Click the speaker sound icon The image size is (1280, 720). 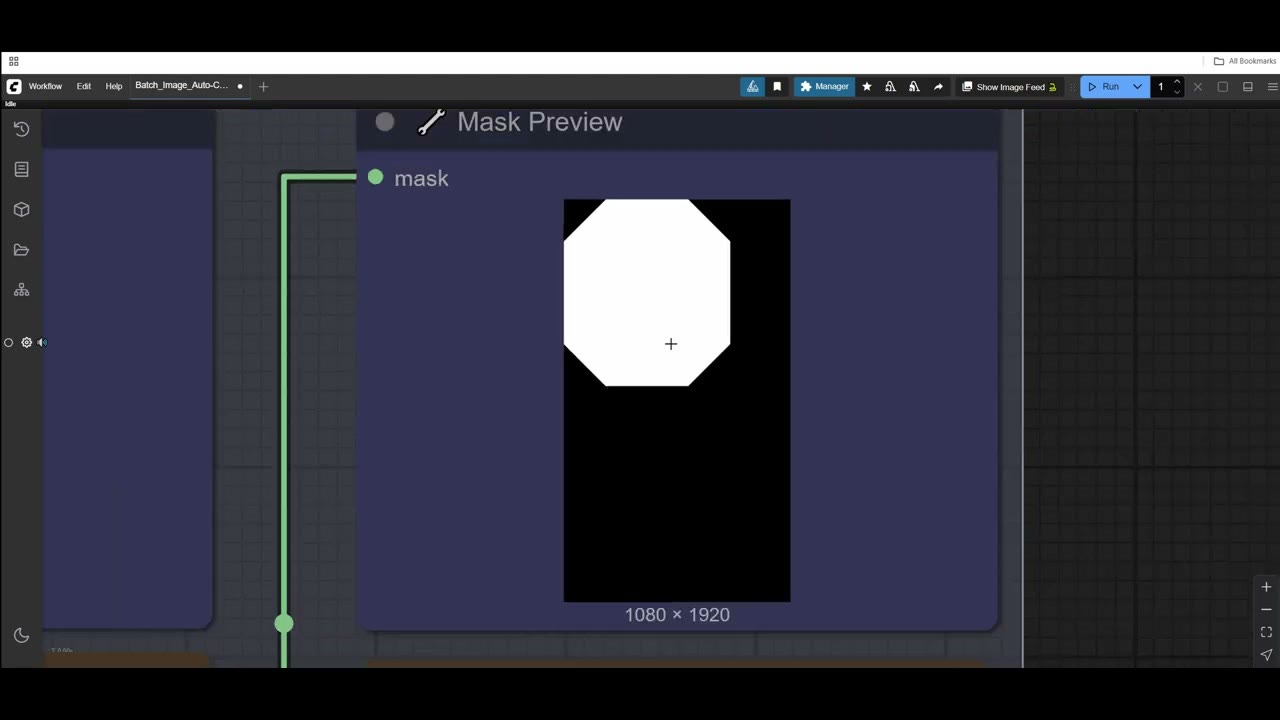[x=42, y=342]
